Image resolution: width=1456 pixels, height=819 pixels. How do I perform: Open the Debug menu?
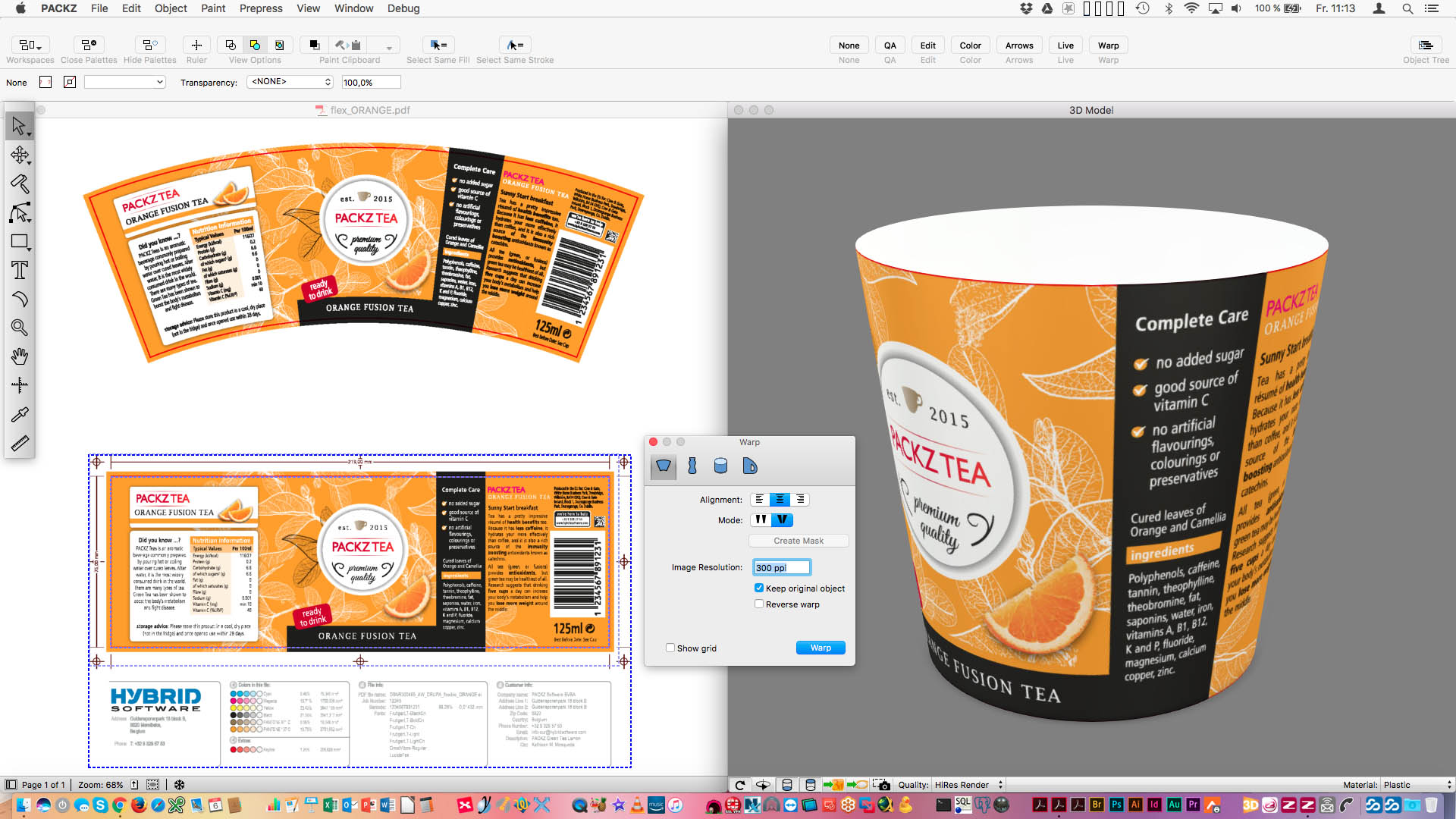pos(403,8)
